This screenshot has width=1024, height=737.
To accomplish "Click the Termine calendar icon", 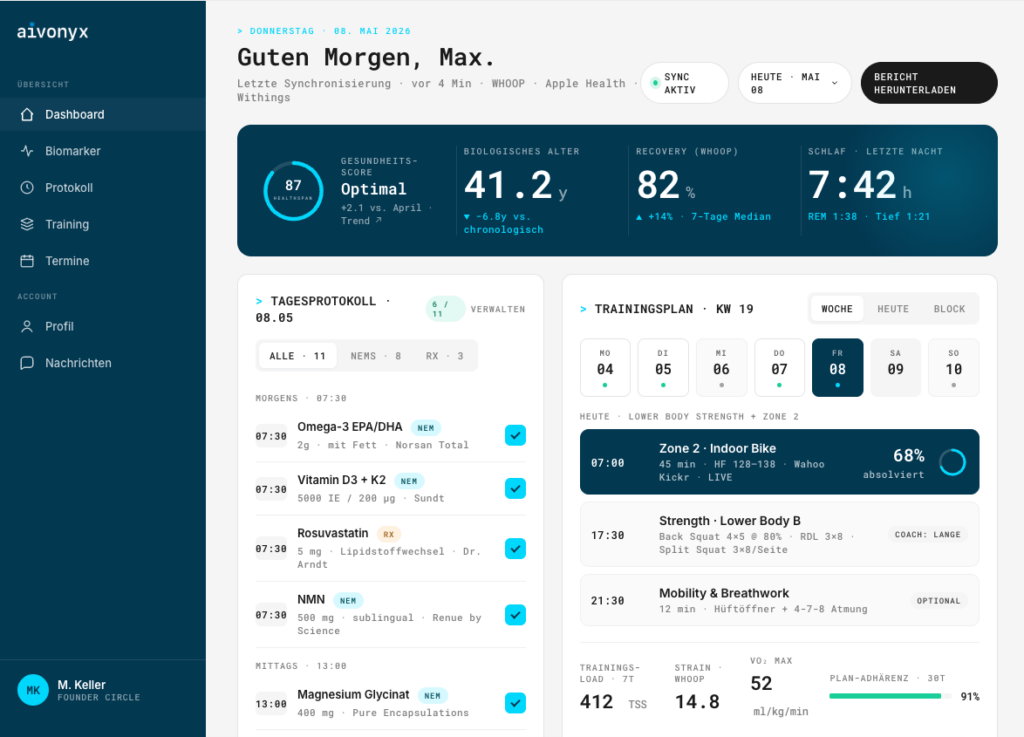I will click(x=27, y=260).
